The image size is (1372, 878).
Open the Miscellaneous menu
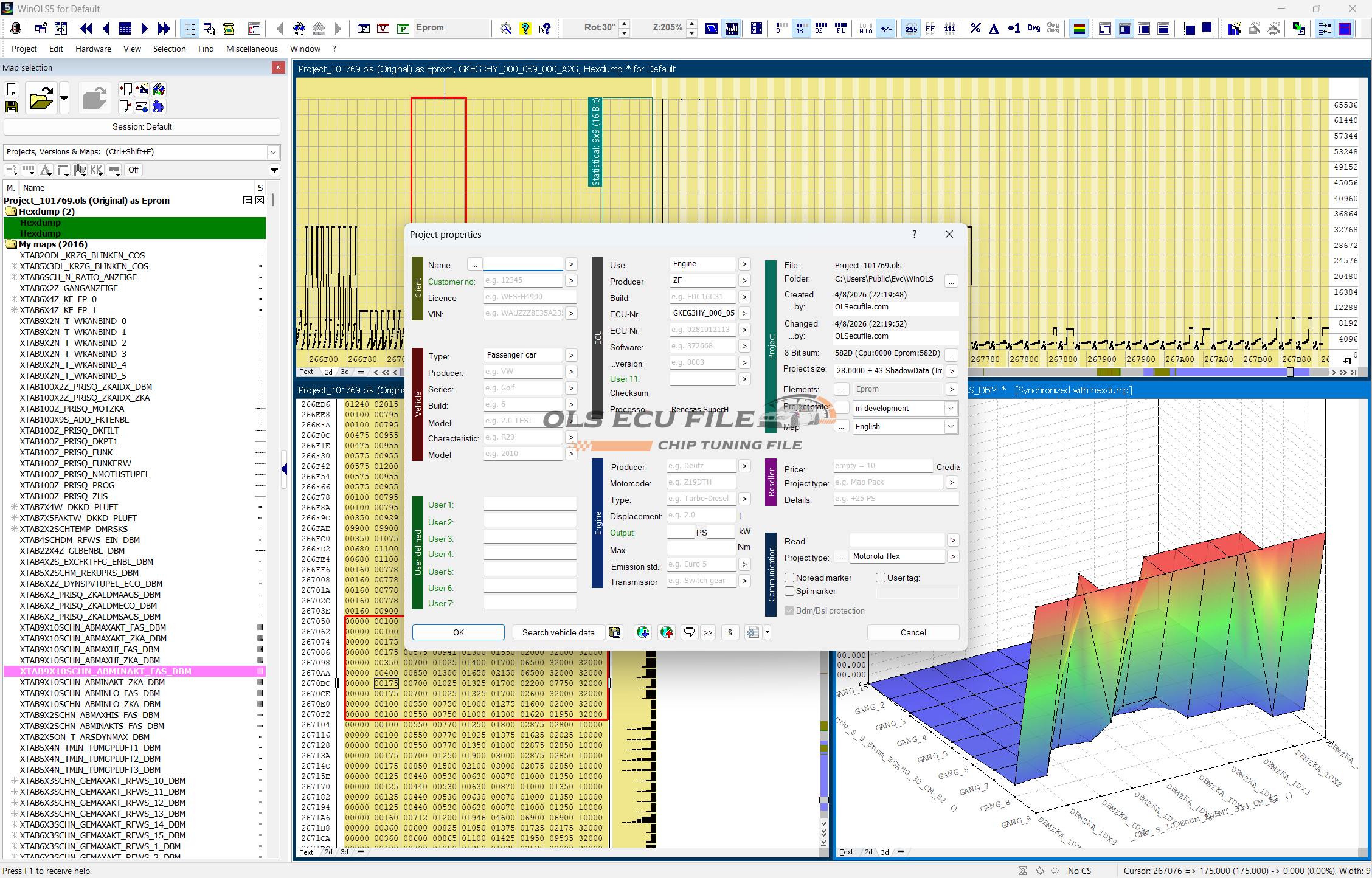tap(252, 49)
